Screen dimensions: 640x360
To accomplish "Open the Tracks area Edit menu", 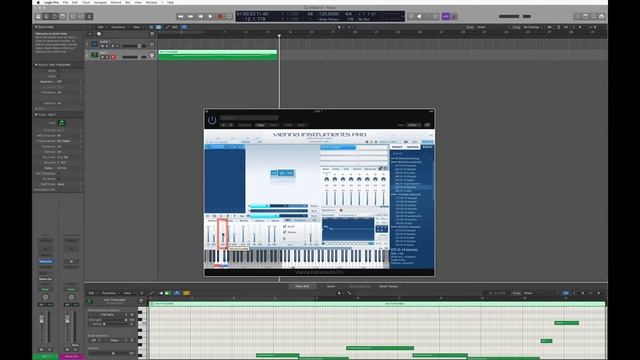I will (100, 27).
